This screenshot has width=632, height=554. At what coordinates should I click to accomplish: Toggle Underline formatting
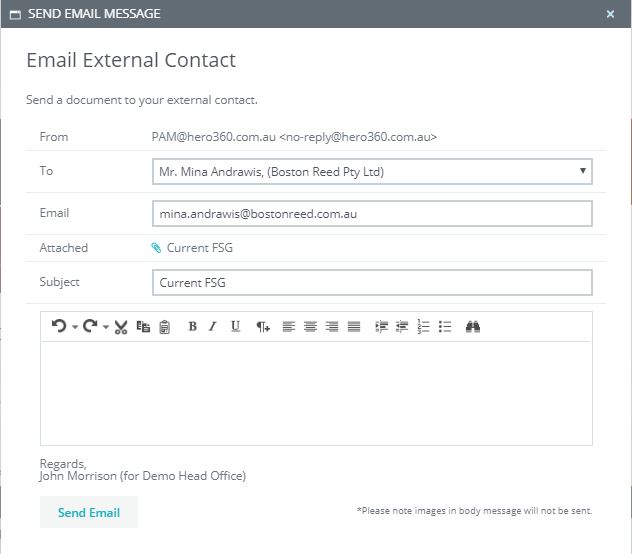pos(235,326)
